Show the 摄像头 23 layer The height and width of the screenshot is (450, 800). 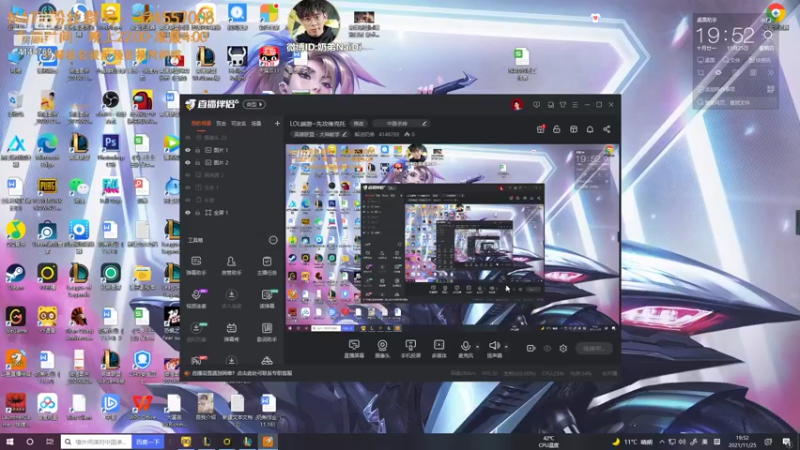188,138
